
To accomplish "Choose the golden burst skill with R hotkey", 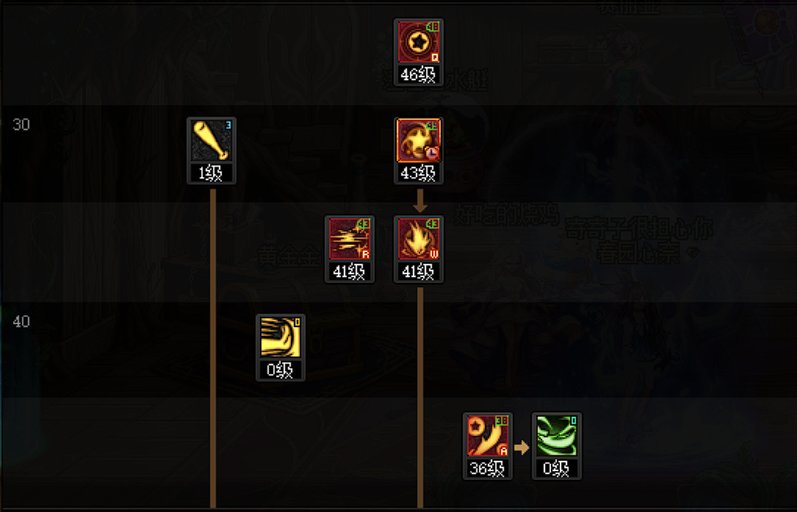I will (350, 239).
